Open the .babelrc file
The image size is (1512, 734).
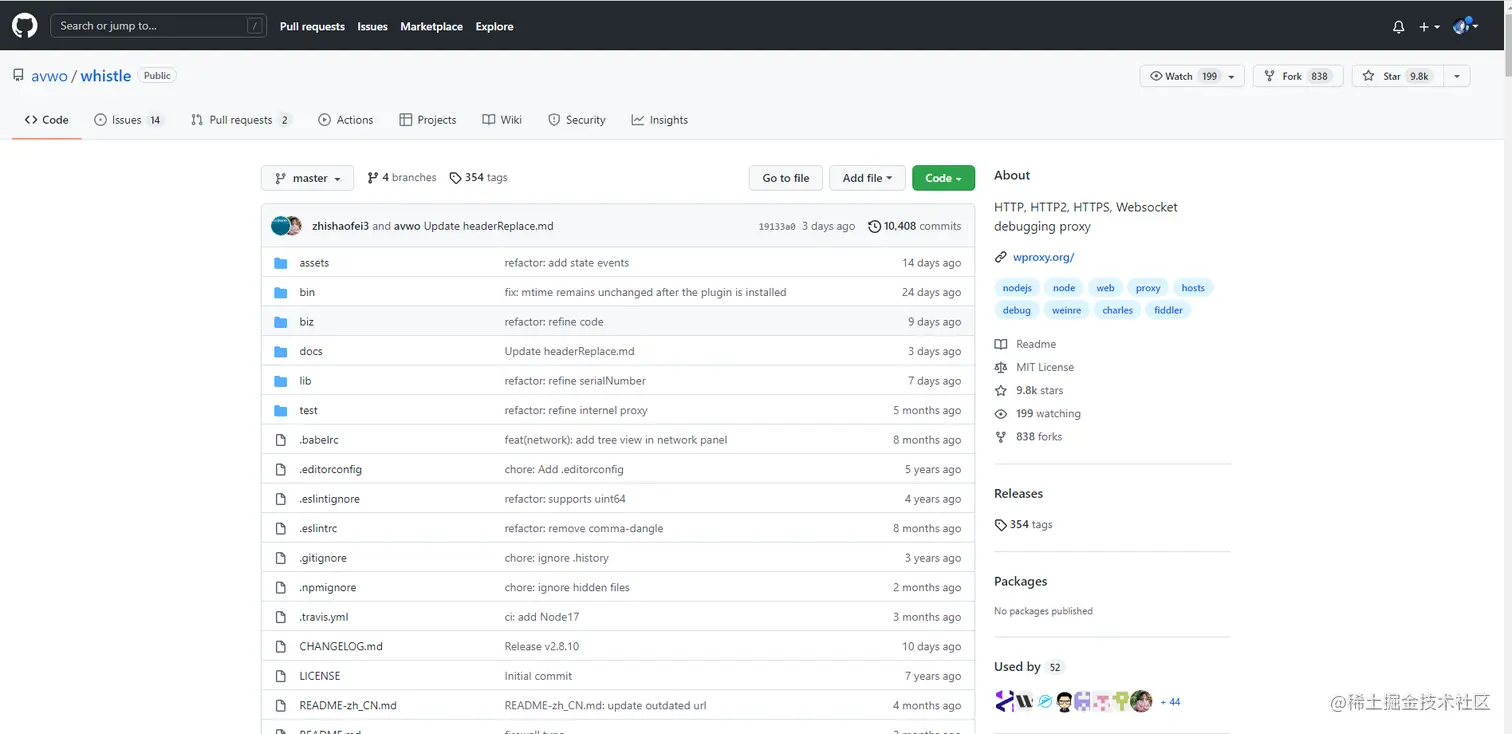point(319,440)
